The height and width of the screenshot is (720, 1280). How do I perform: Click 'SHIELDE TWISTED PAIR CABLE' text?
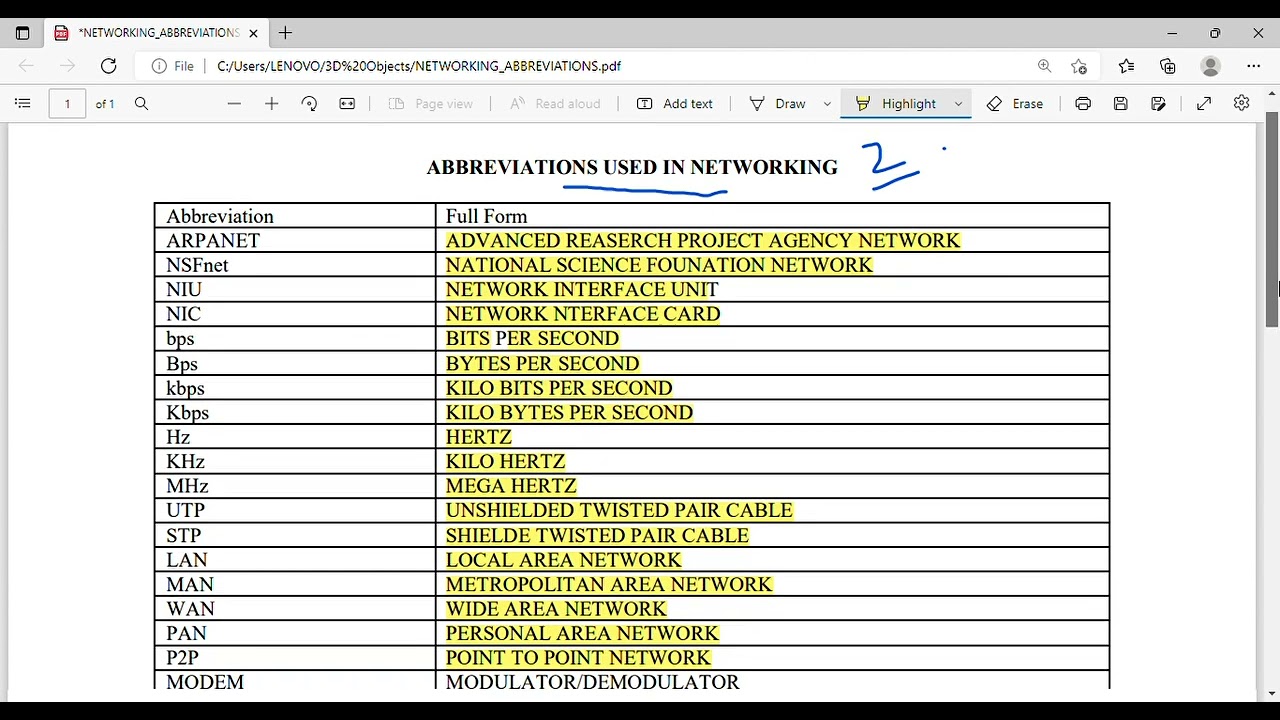point(597,536)
